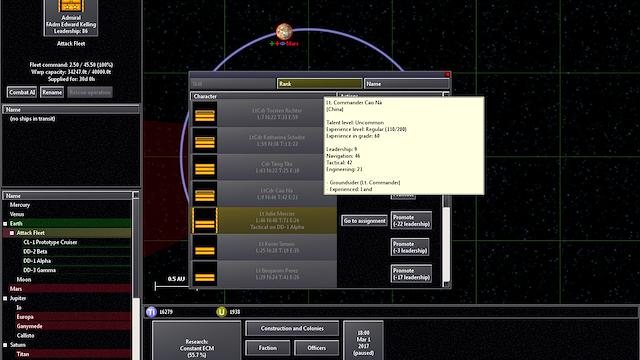Click the Rename fleet button

click(x=52, y=92)
